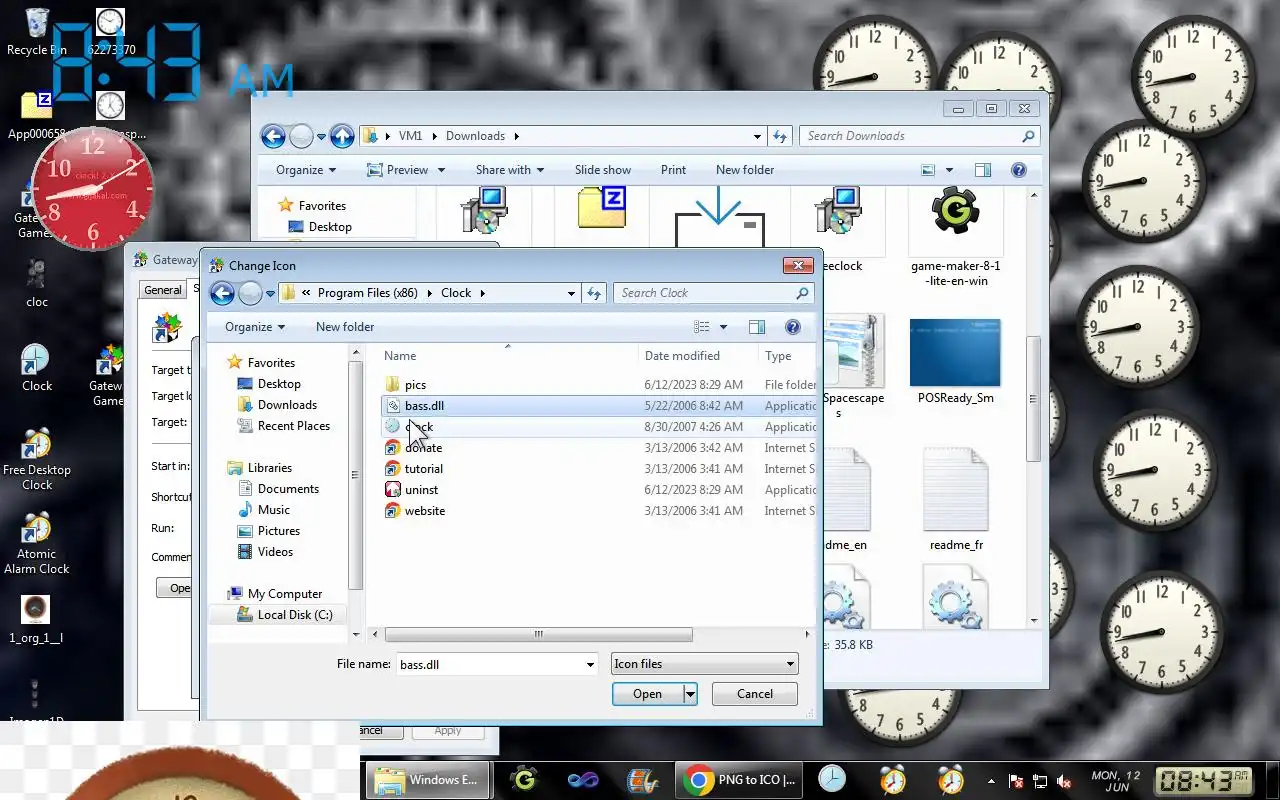Click Print in Downloads toolbar
This screenshot has height=800, width=1280.
[x=673, y=170]
